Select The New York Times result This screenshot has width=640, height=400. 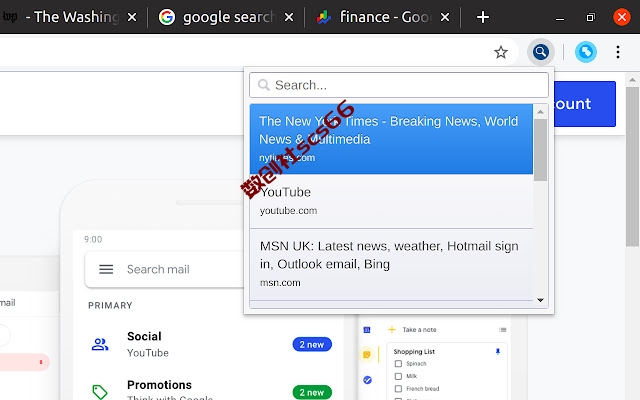(x=391, y=139)
